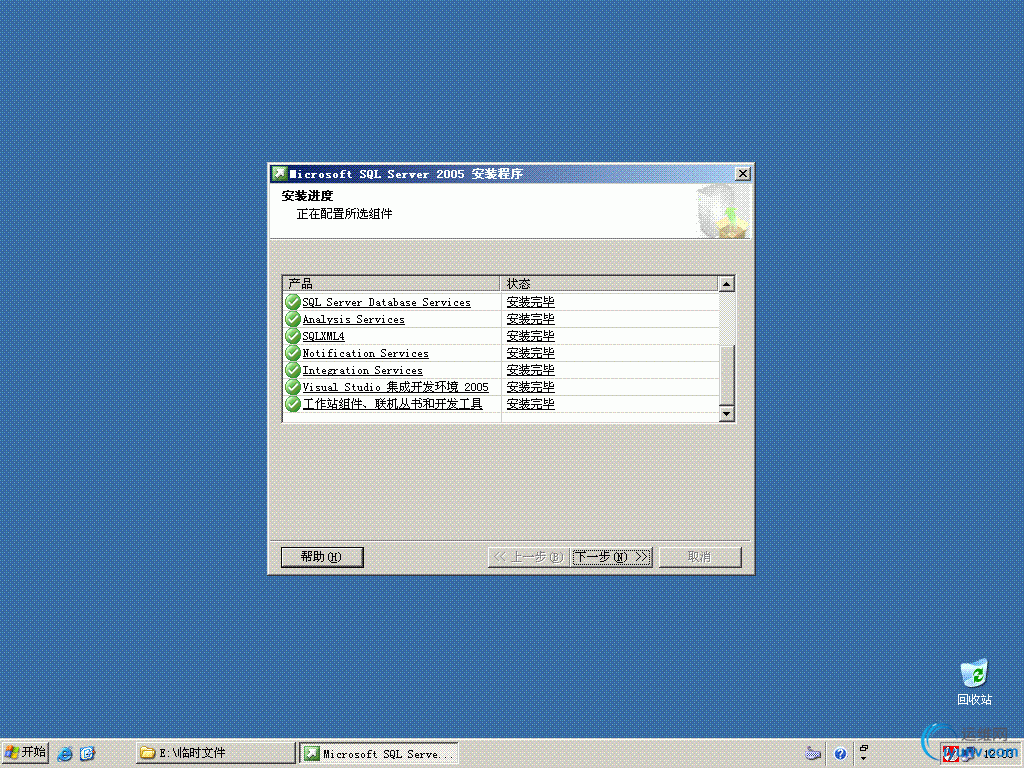The height and width of the screenshot is (768, 1024).
Task: Click 安装完毕 status for SQLXML4
Action: tap(530, 336)
